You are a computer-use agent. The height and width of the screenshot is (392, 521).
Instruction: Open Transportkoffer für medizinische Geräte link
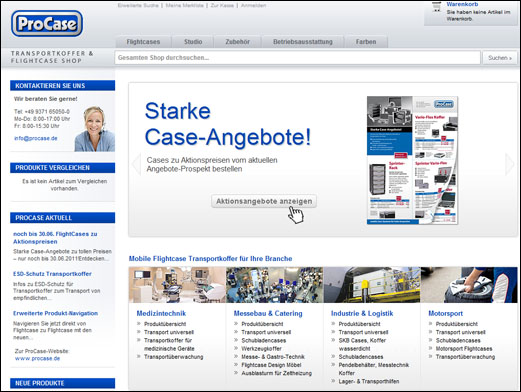click(x=169, y=345)
